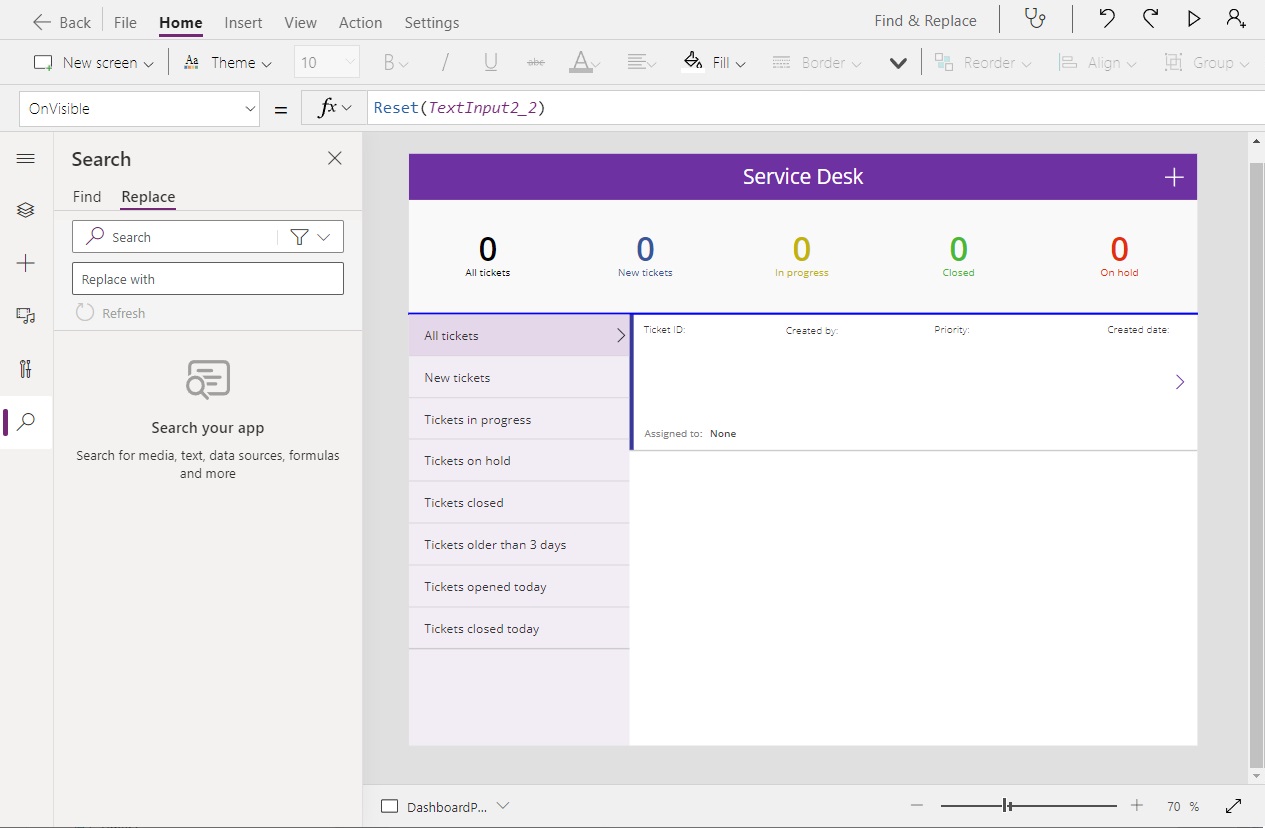The height and width of the screenshot is (828, 1265).
Task: Click the Back button
Action: [62, 22]
